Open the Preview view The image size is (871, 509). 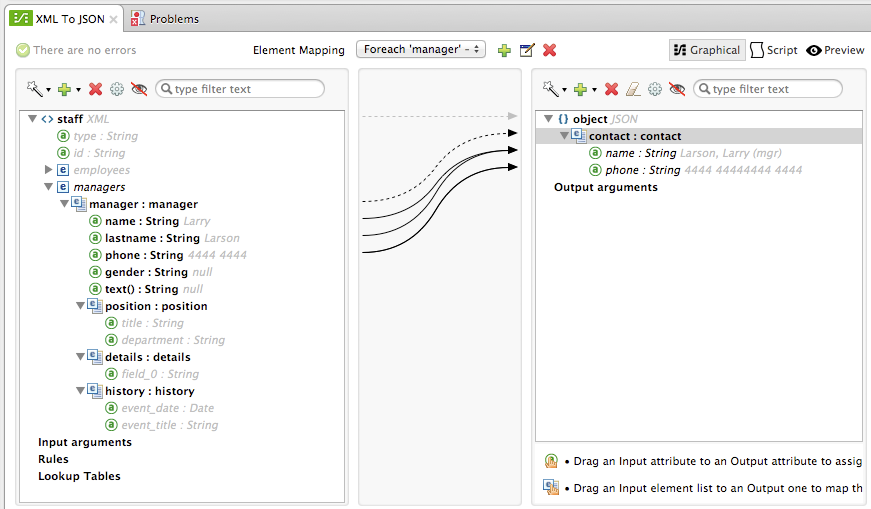[x=835, y=50]
